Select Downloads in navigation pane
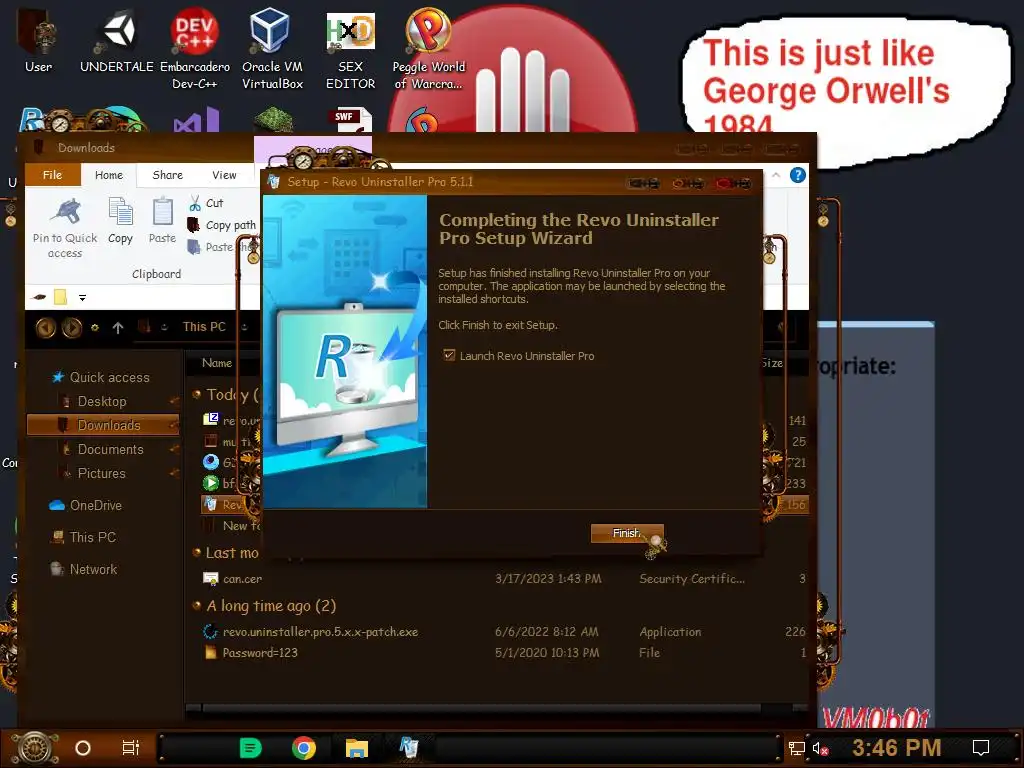Screen dimensions: 1024x768 [103, 425]
